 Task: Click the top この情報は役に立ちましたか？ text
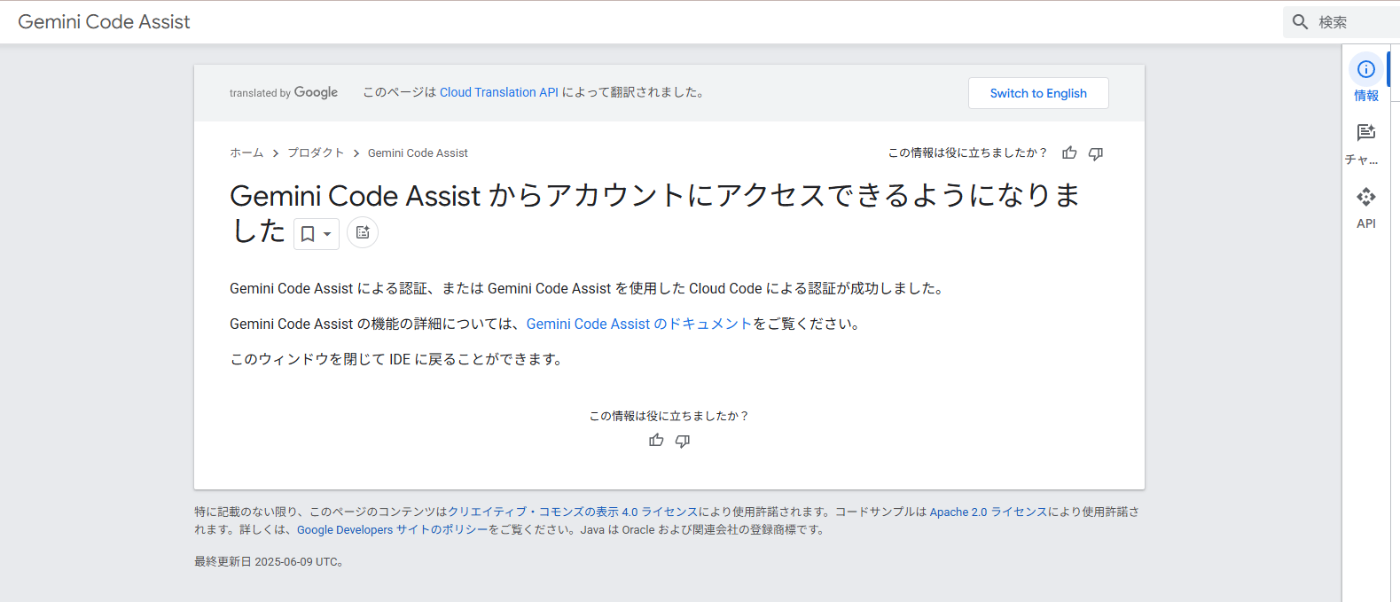click(968, 153)
